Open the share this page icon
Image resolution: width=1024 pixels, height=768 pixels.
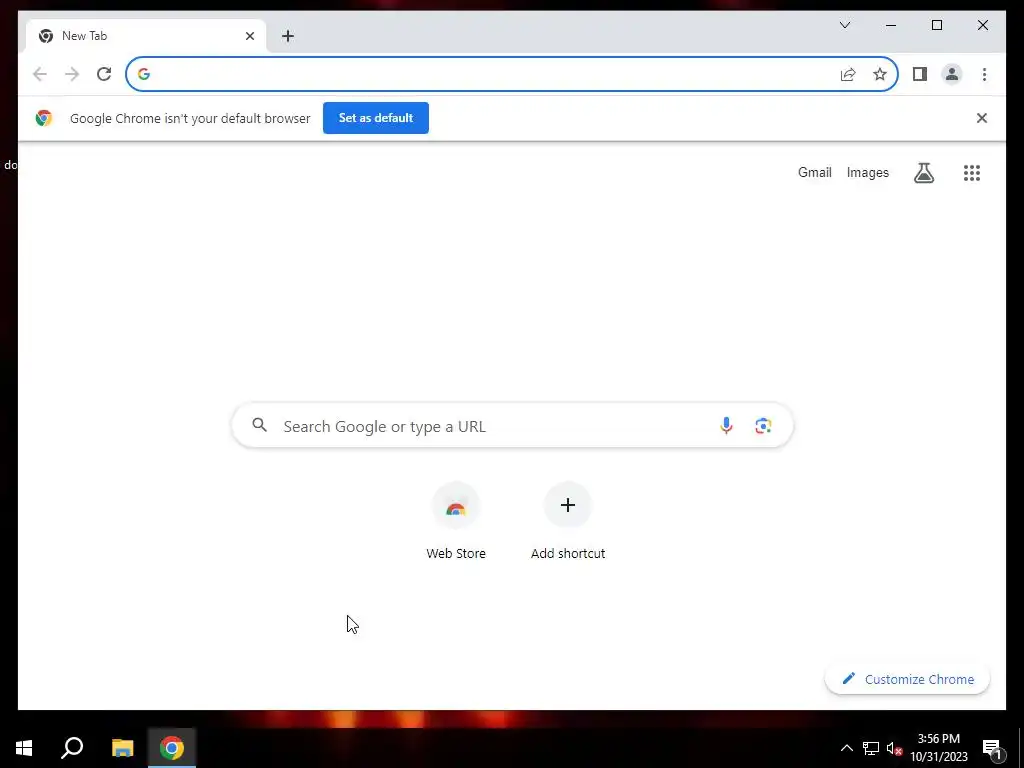point(848,74)
